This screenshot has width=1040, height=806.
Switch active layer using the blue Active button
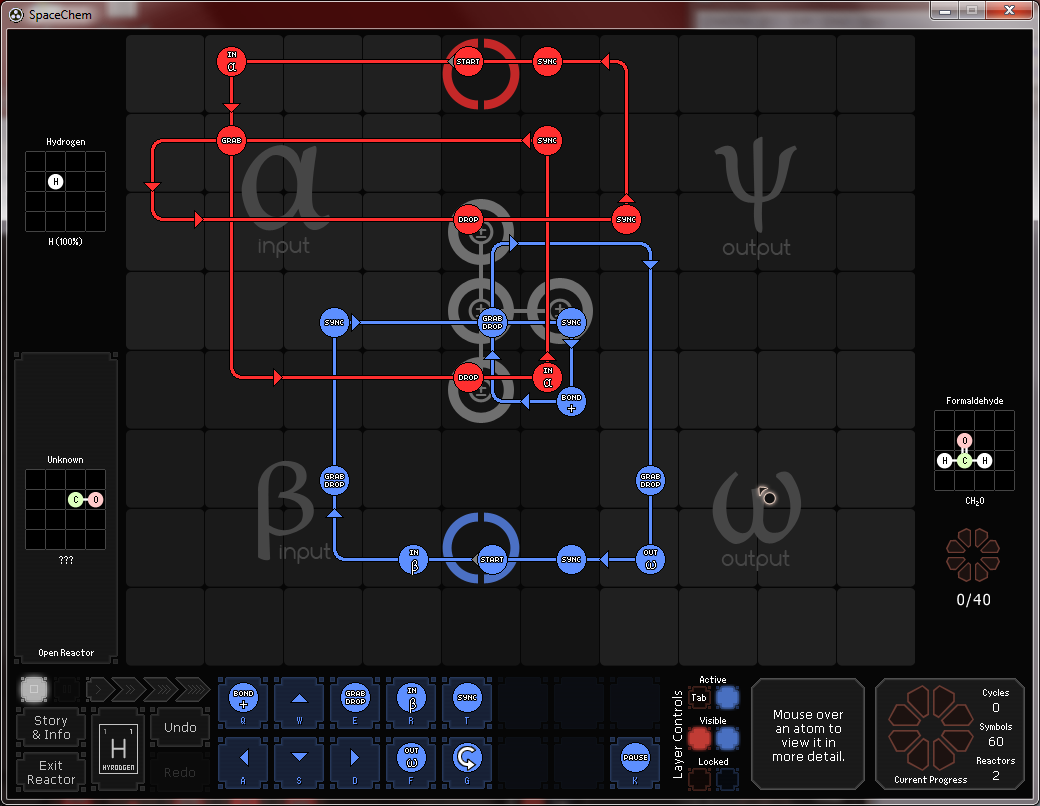pyautogui.click(x=728, y=697)
